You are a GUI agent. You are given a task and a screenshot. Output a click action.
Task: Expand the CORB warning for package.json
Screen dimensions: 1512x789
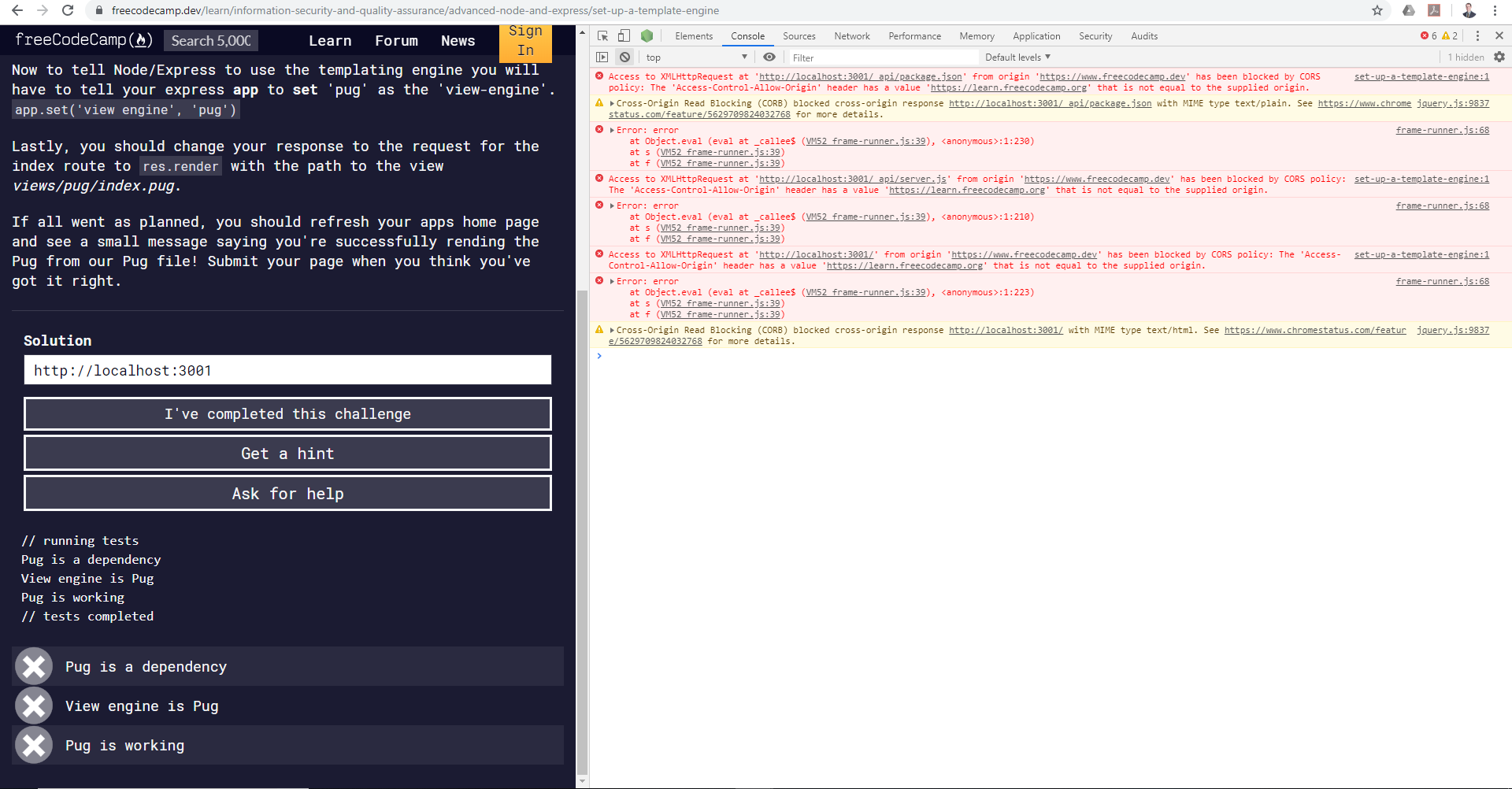tap(612, 103)
